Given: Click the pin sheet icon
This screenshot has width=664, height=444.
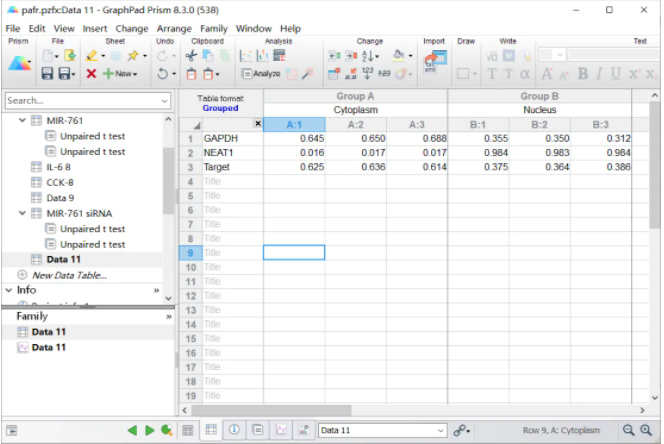Looking at the screenshot, I should click(133, 56).
